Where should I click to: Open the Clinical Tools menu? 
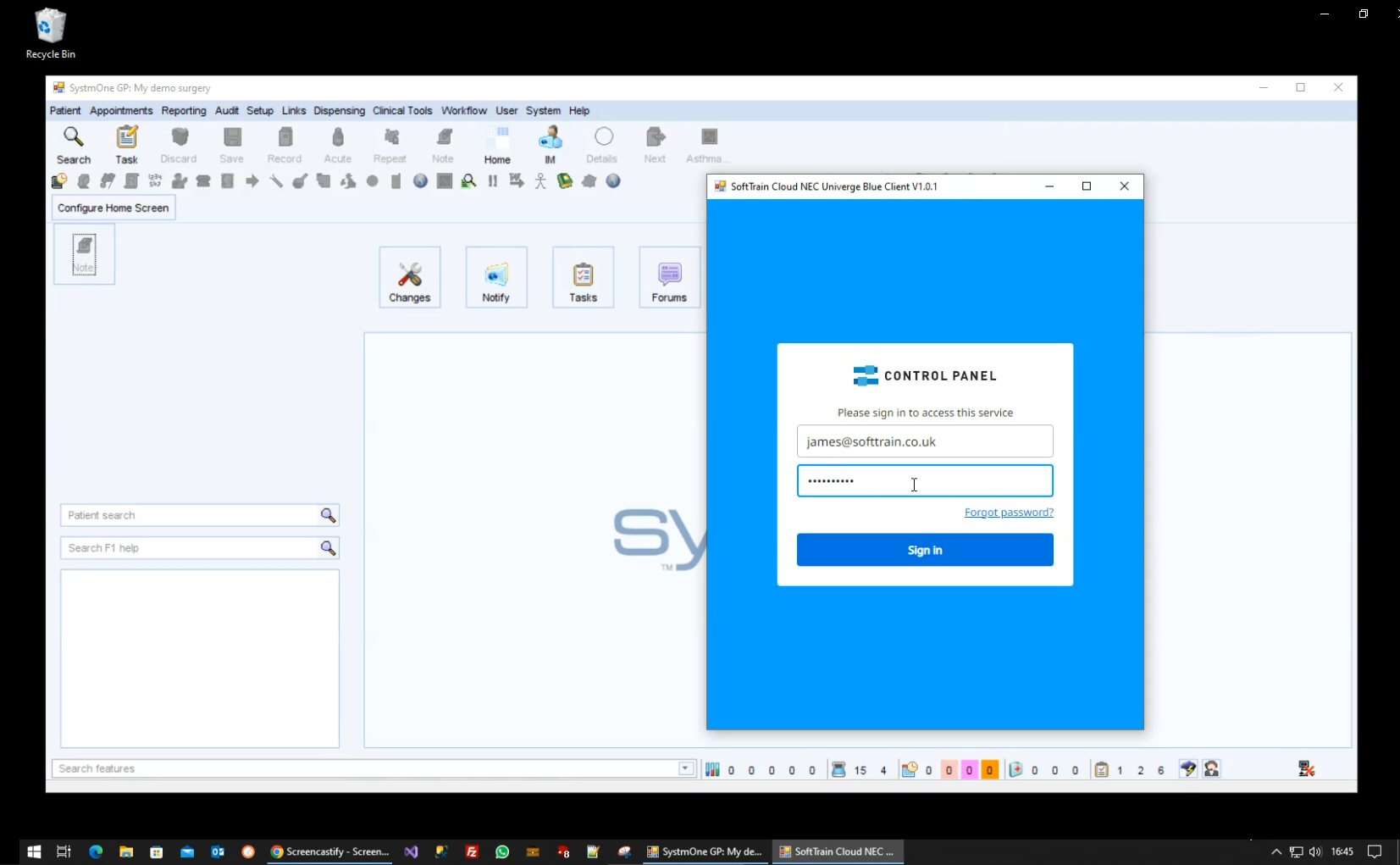[402, 111]
